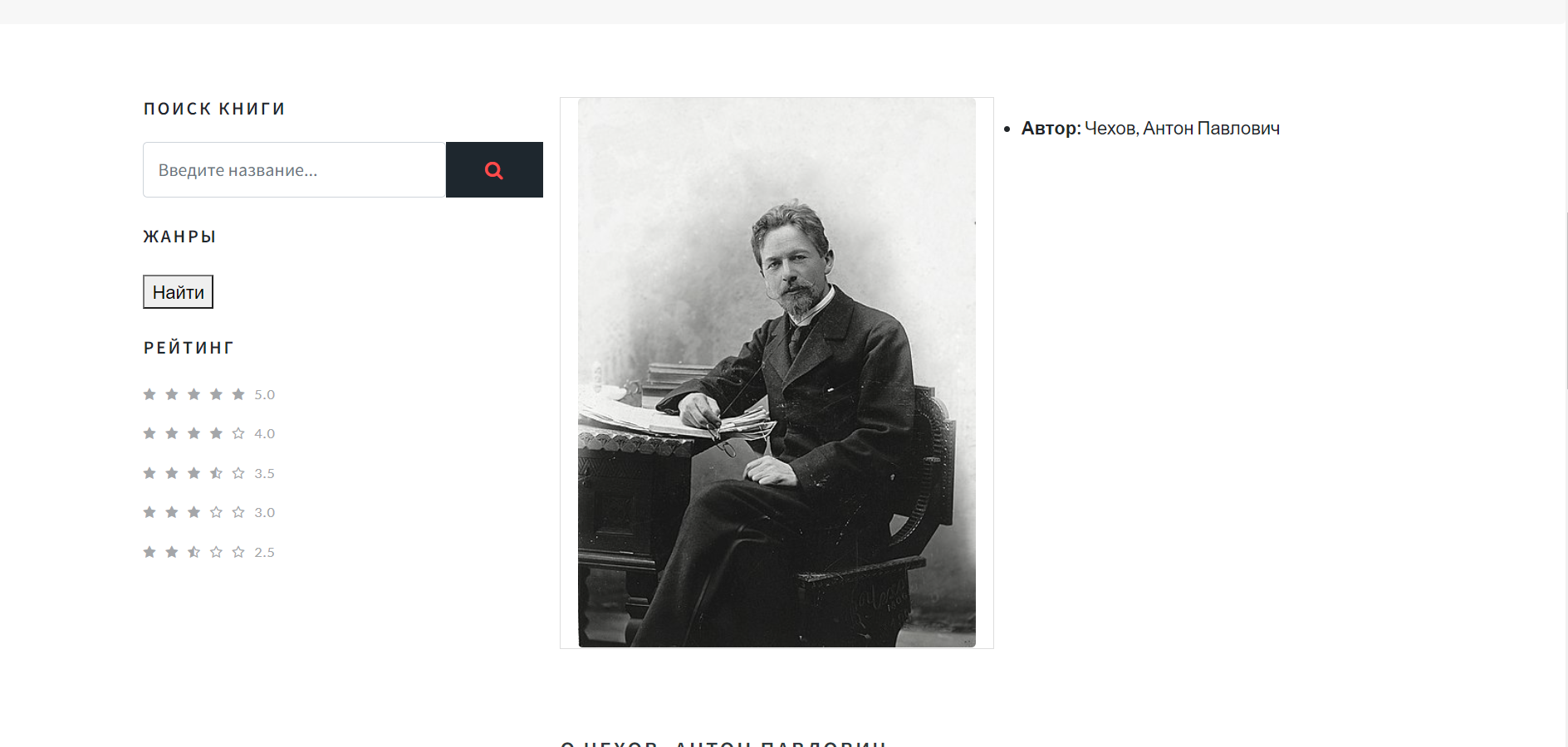Click the empty fifth star in 4.0 row

[x=238, y=433]
